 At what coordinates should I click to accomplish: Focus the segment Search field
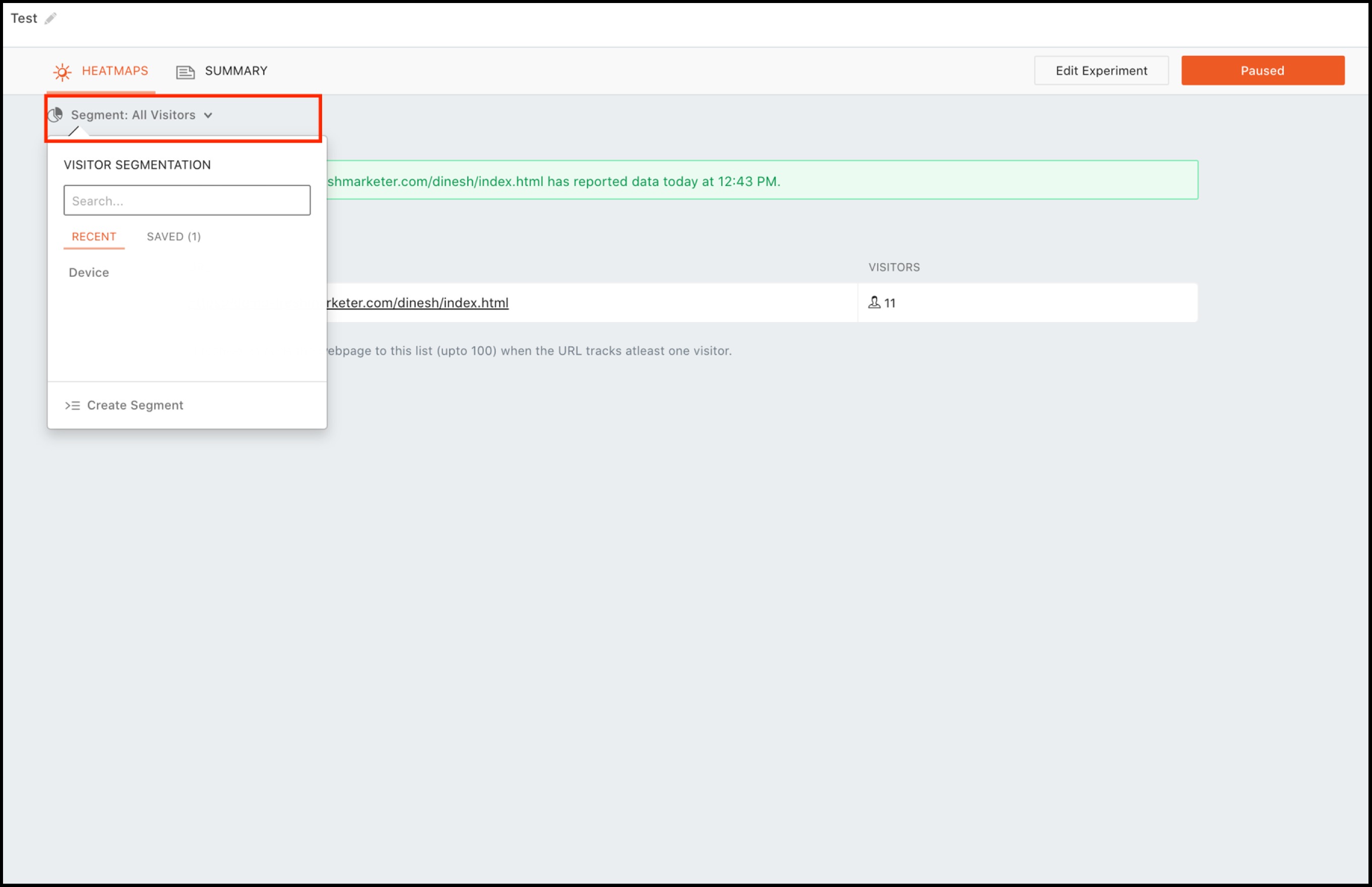pyautogui.click(x=186, y=201)
